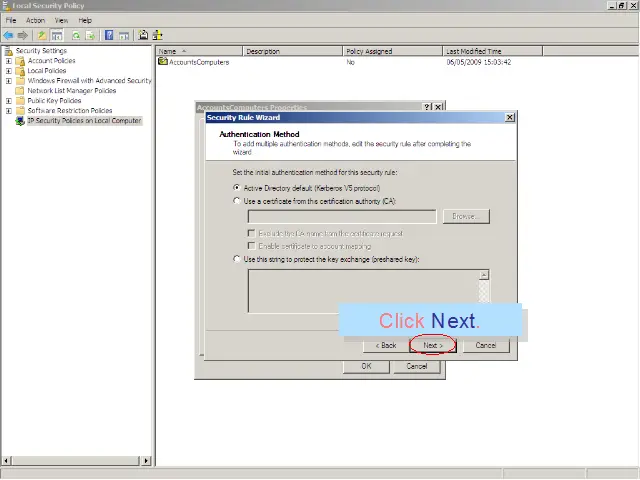
Task: Click the AccountsComputers row name
Action: point(199,62)
